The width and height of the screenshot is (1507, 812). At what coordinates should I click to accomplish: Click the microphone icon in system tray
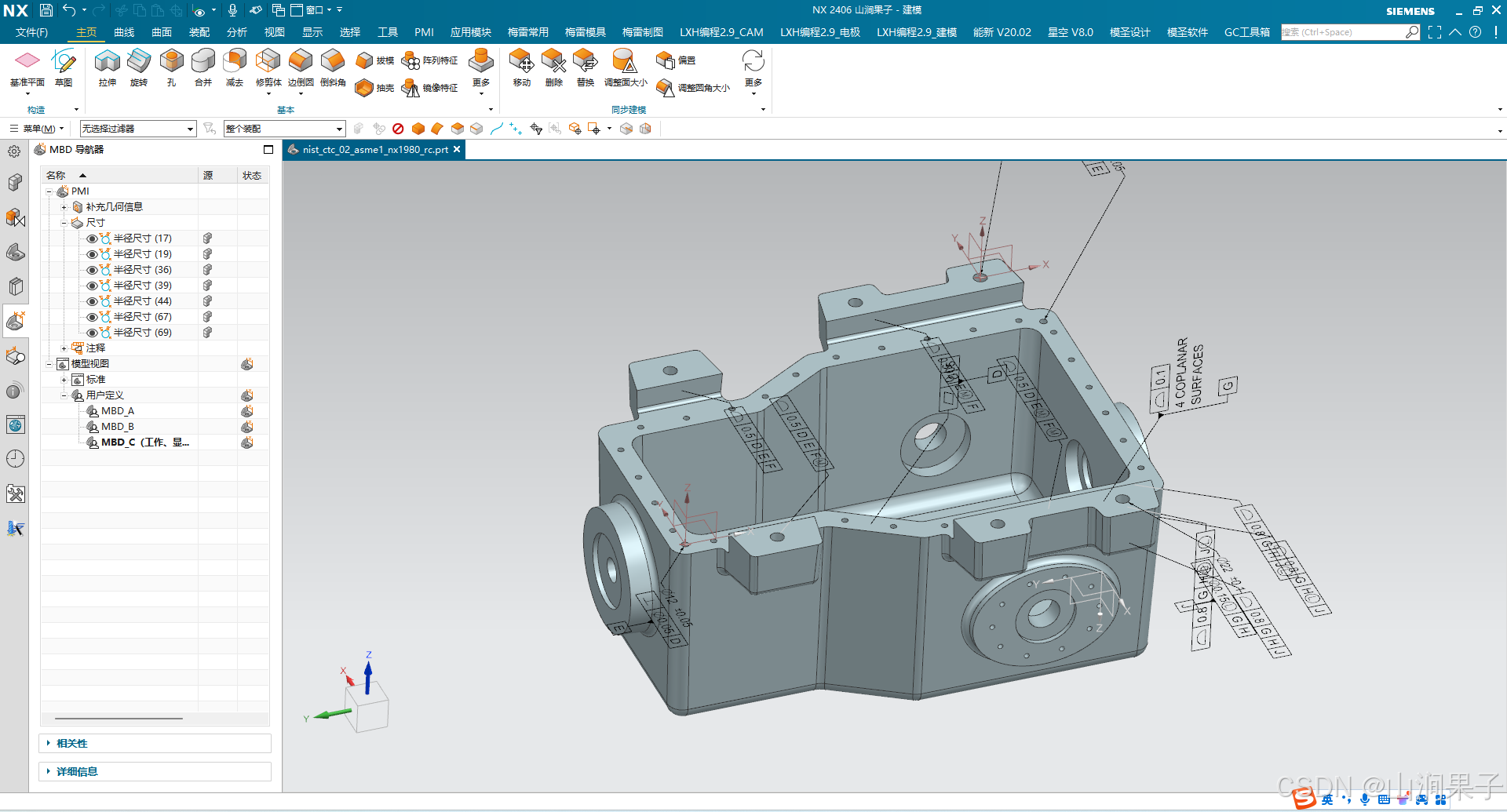pyautogui.click(x=1365, y=799)
